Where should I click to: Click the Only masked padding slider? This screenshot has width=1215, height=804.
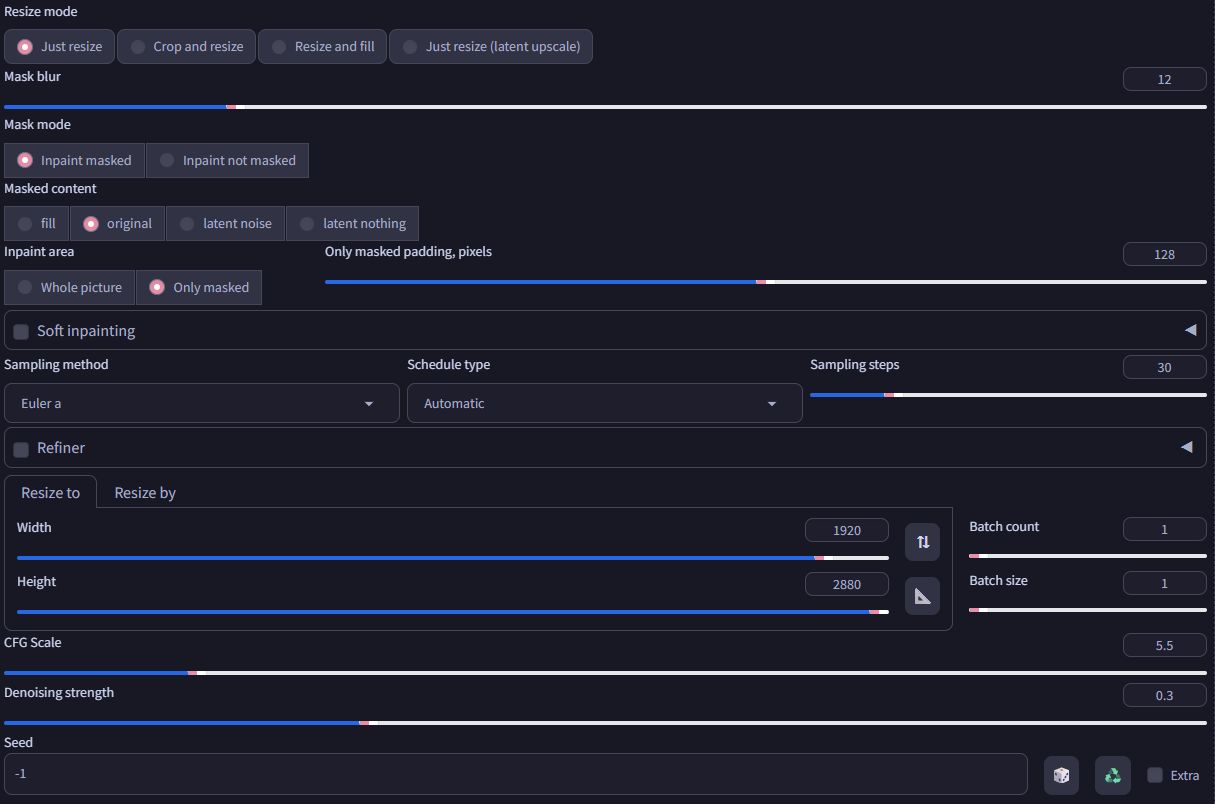766,282
